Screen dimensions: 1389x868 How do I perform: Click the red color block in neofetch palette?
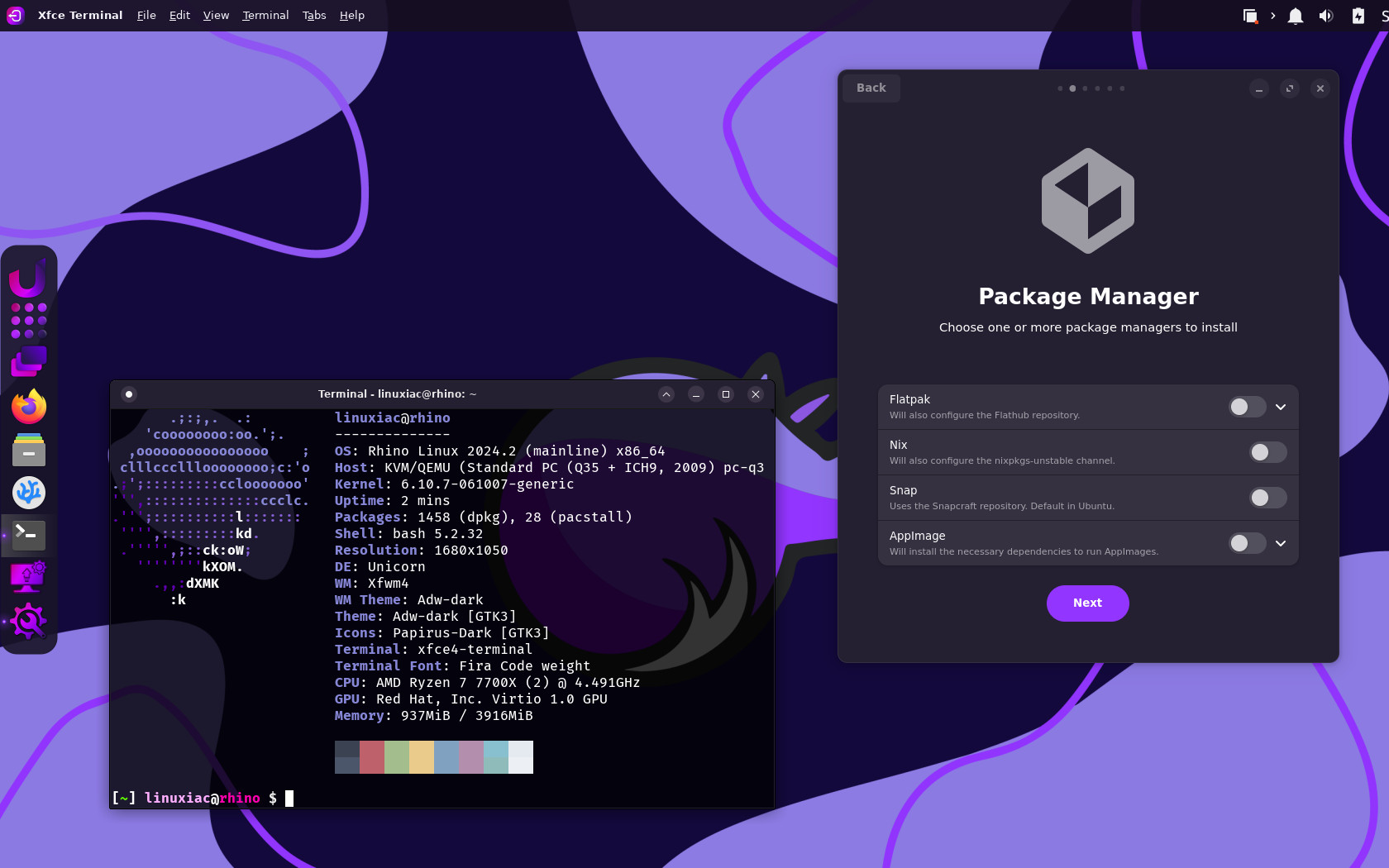(x=372, y=757)
